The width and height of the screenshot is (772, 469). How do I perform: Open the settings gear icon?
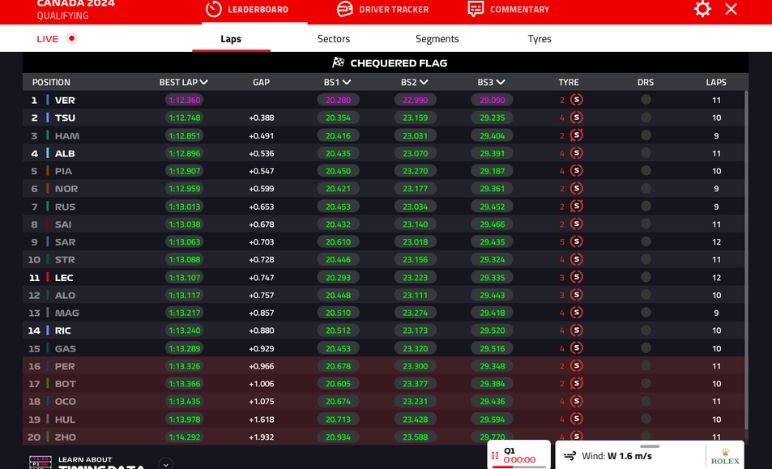(x=703, y=9)
